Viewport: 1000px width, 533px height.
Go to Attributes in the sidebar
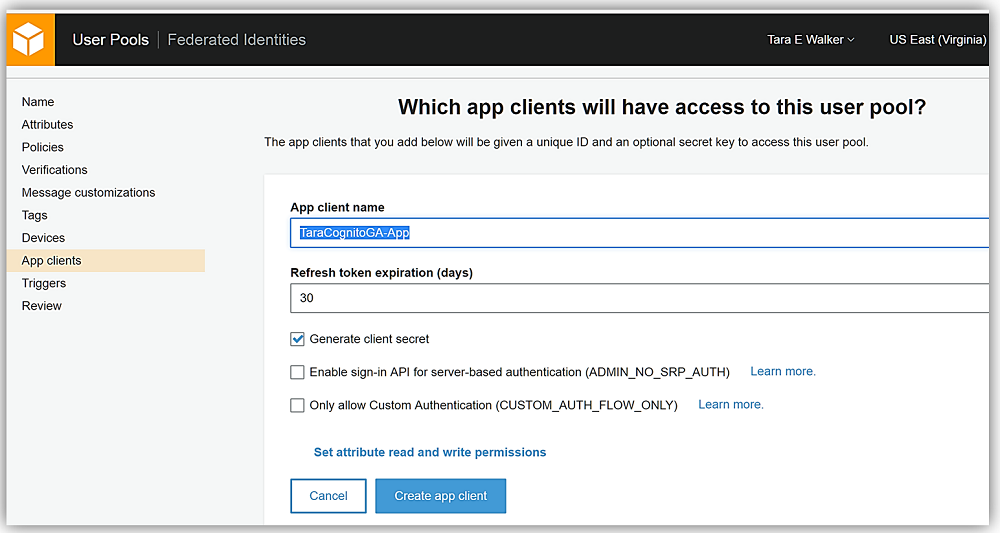(47, 125)
